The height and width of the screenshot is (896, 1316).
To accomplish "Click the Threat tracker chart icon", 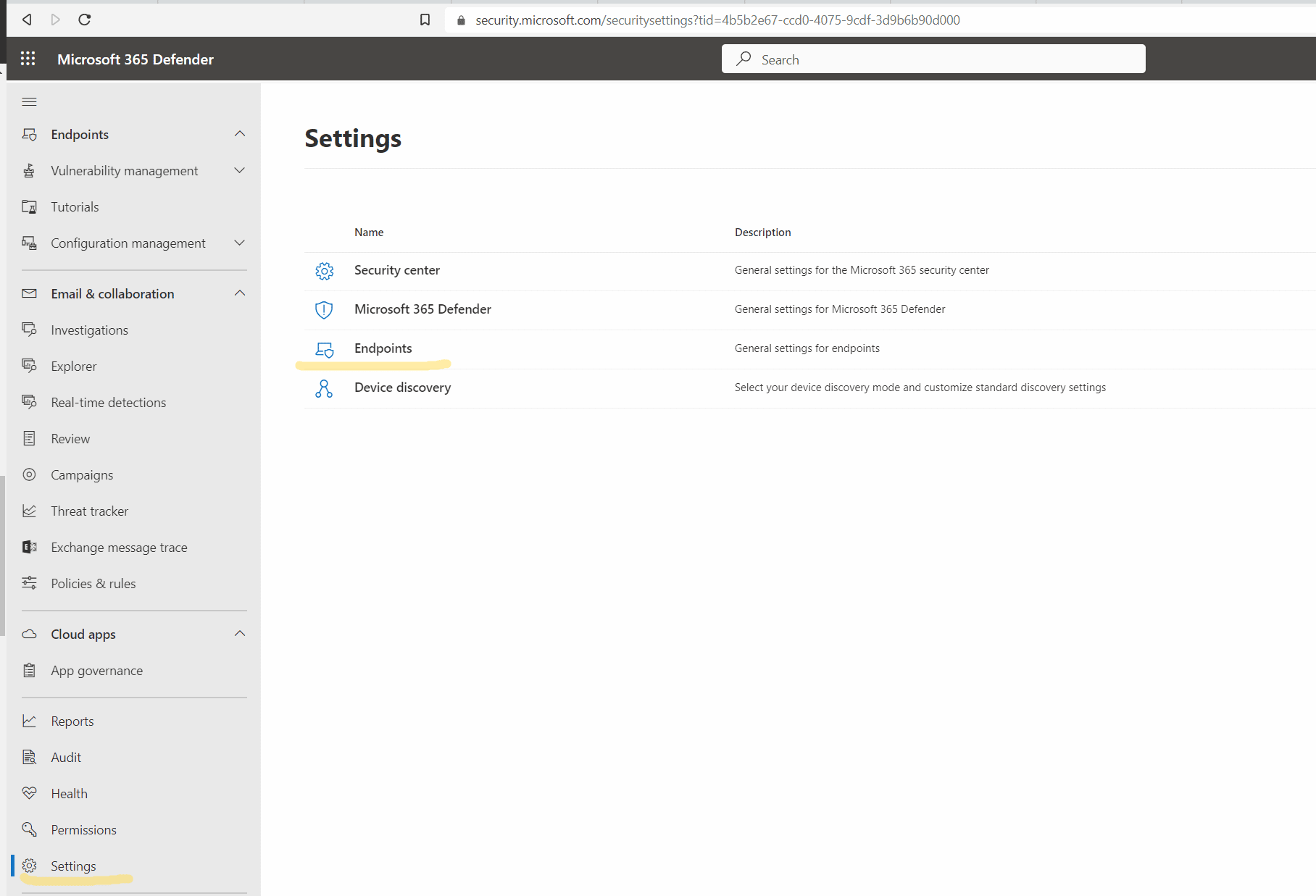I will pos(29,511).
